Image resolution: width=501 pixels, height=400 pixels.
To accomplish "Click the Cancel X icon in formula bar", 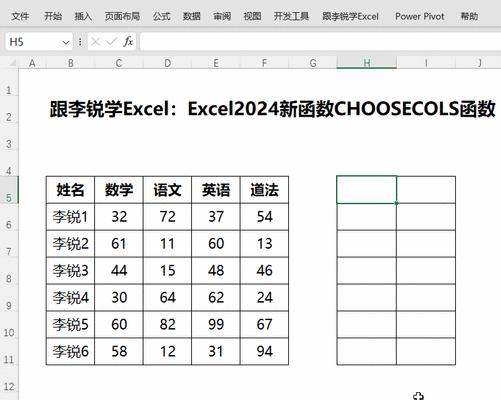I will pos(95,42).
